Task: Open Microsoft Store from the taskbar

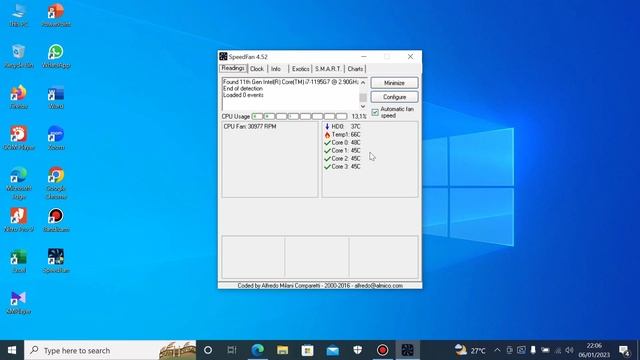Action: pos(307,350)
